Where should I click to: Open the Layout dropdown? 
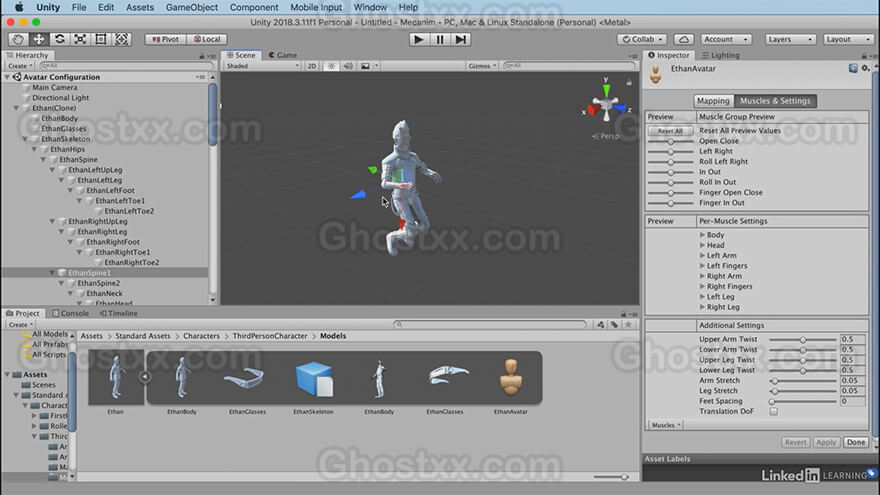(x=849, y=39)
